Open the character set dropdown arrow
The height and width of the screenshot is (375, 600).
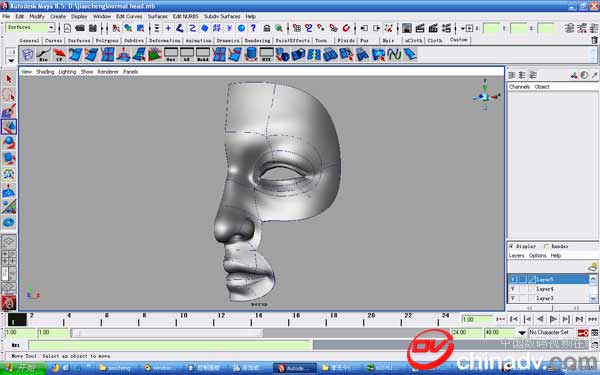coord(522,333)
